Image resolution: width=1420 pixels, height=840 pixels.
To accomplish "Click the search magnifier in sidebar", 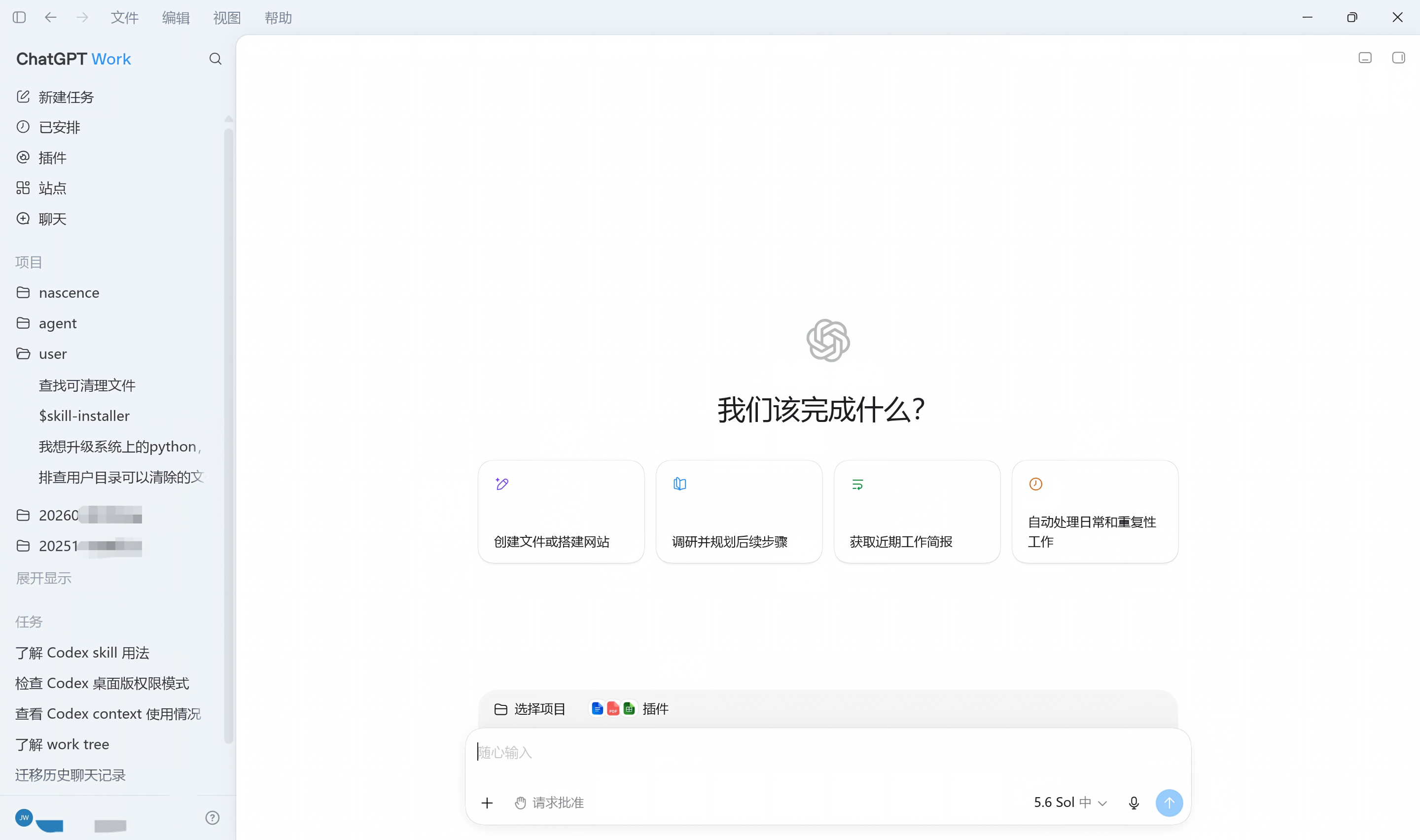I will tap(215, 59).
